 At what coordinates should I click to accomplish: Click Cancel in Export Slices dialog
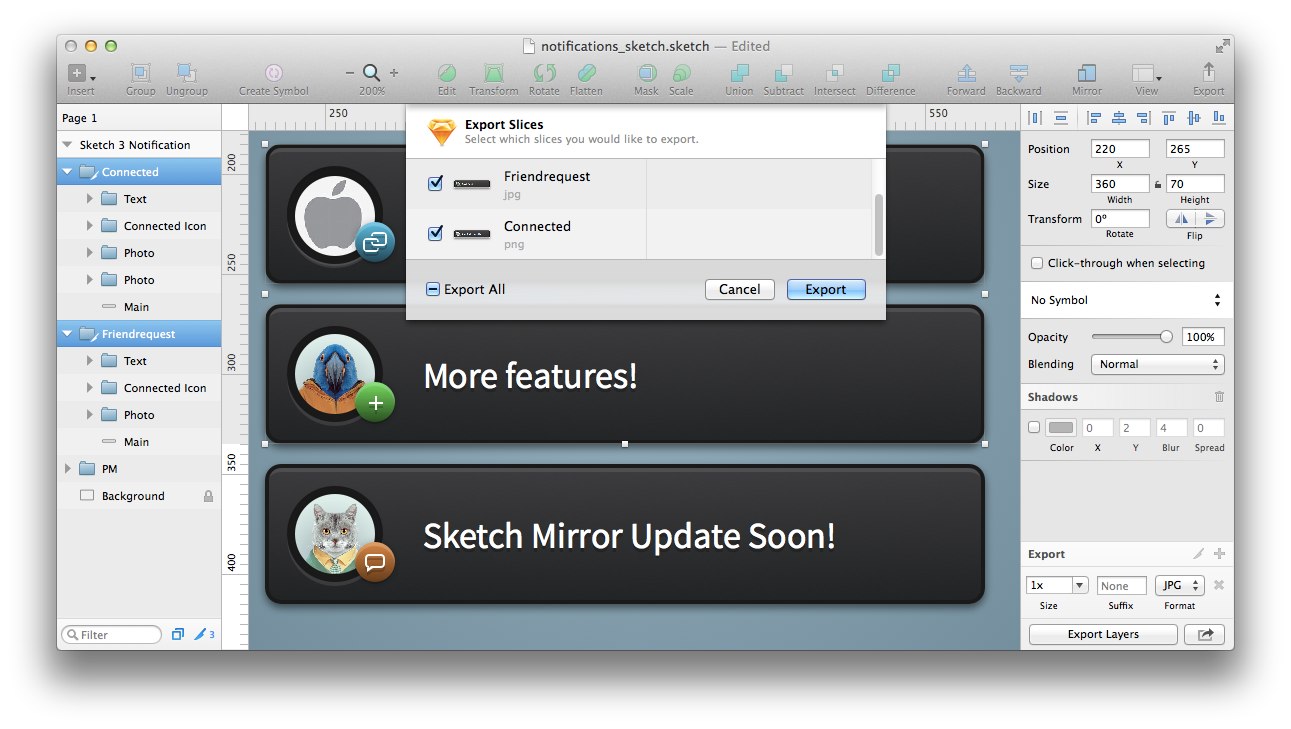tap(739, 289)
